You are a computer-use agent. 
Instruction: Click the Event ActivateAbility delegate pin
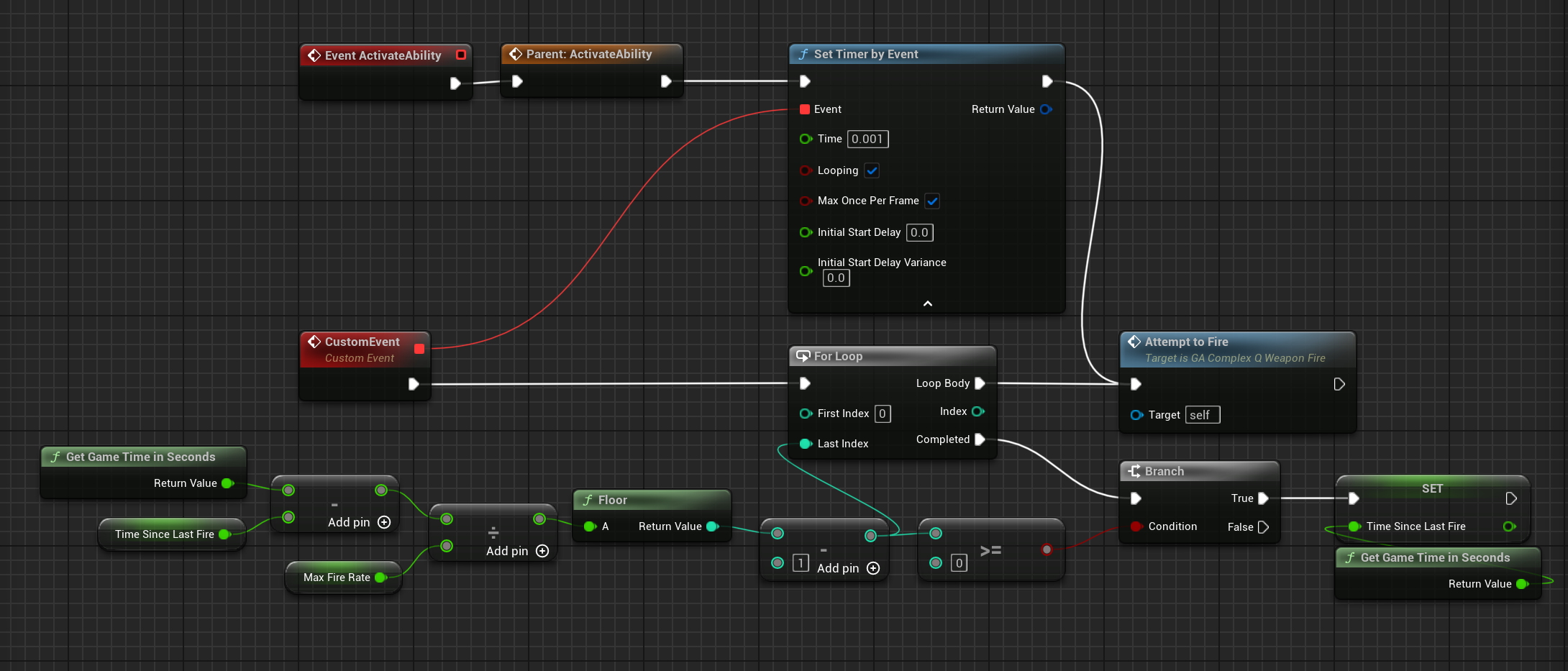pyautogui.click(x=461, y=55)
